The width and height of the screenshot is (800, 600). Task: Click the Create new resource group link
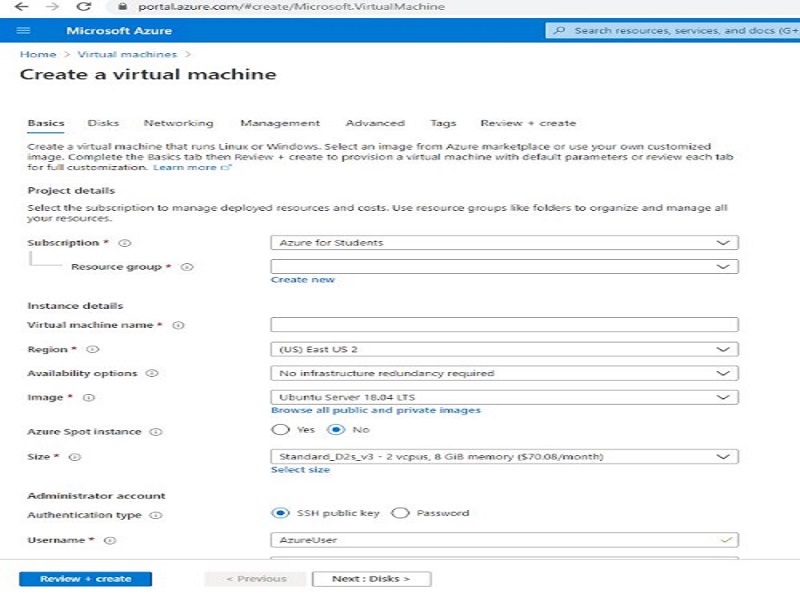[303, 280]
